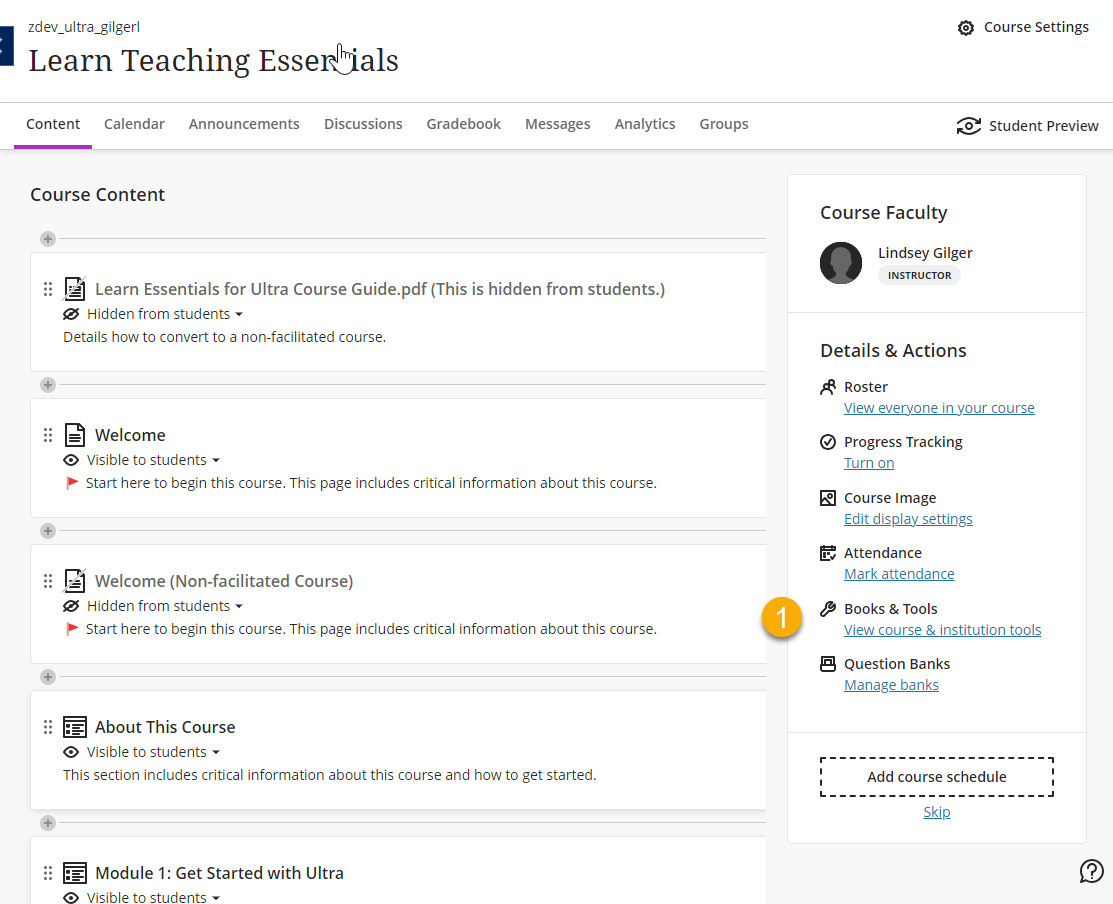Image resolution: width=1113 pixels, height=904 pixels.
Task: Click plus button above Module 1
Action: click(48, 823)
